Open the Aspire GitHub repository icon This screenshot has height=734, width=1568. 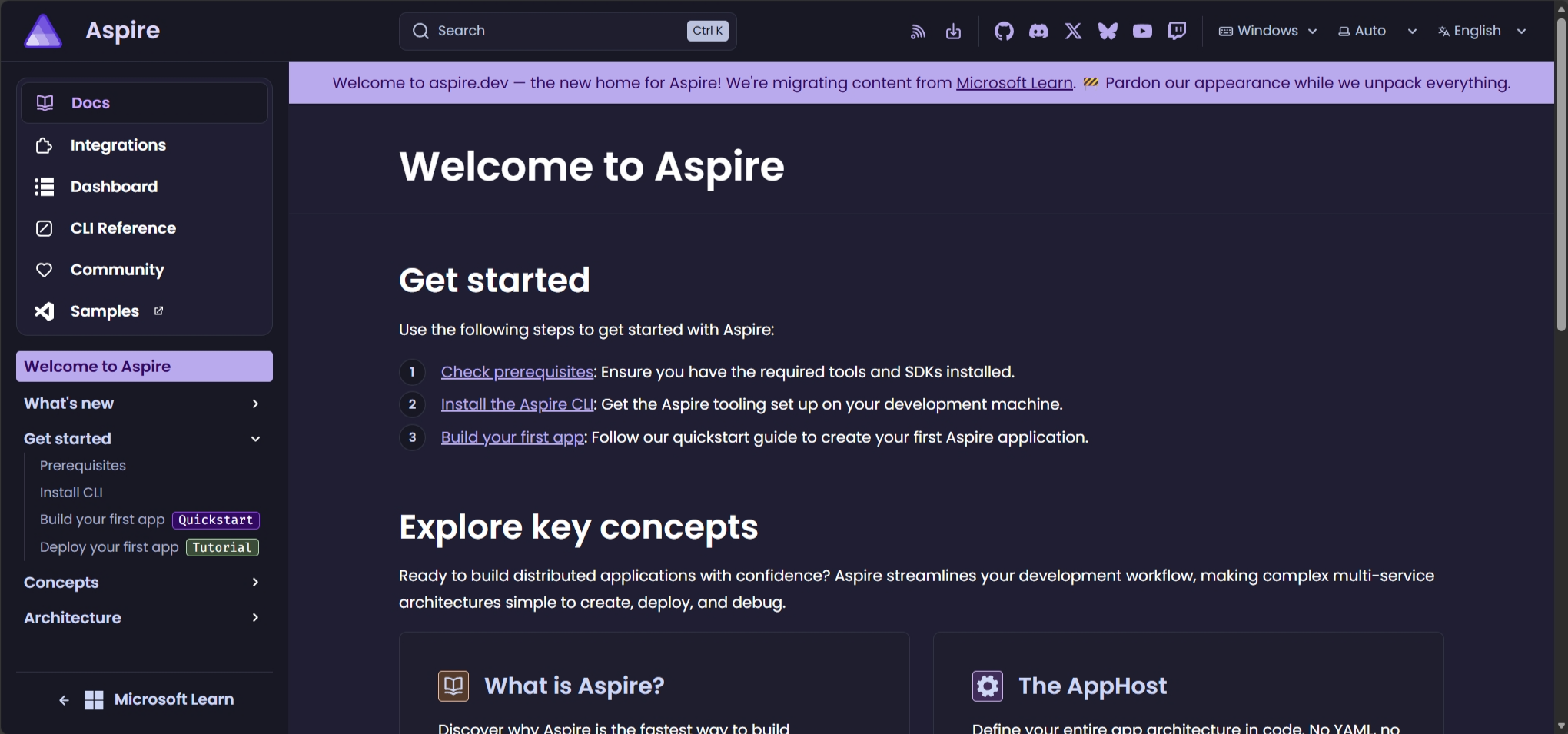(x=1003, y=31)
